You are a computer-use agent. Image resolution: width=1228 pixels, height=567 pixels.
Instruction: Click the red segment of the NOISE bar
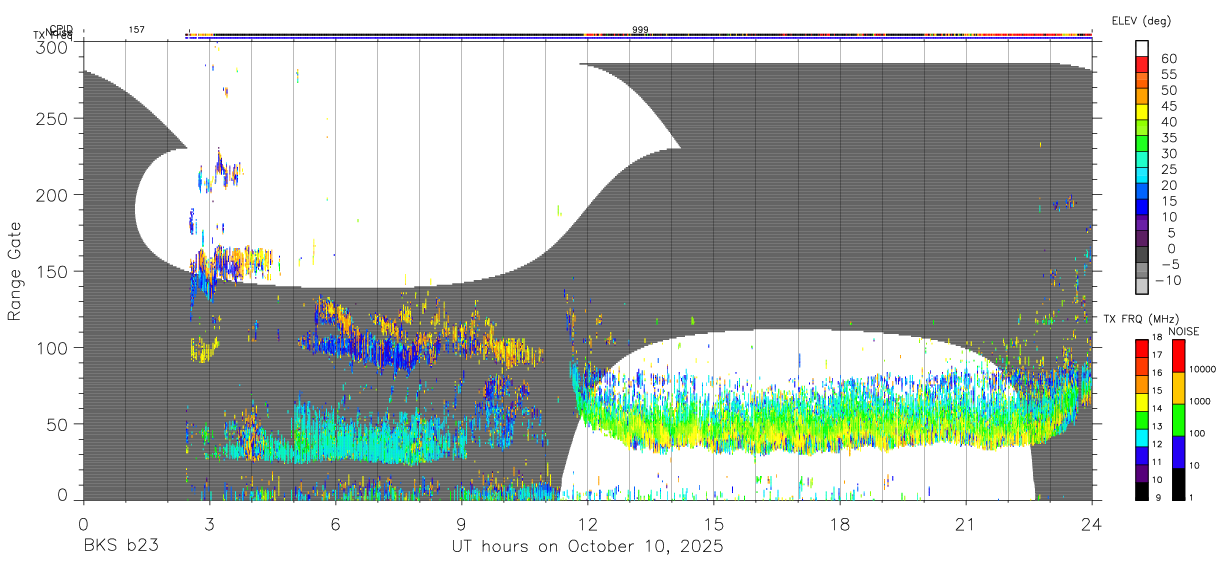pos(1178,356)
